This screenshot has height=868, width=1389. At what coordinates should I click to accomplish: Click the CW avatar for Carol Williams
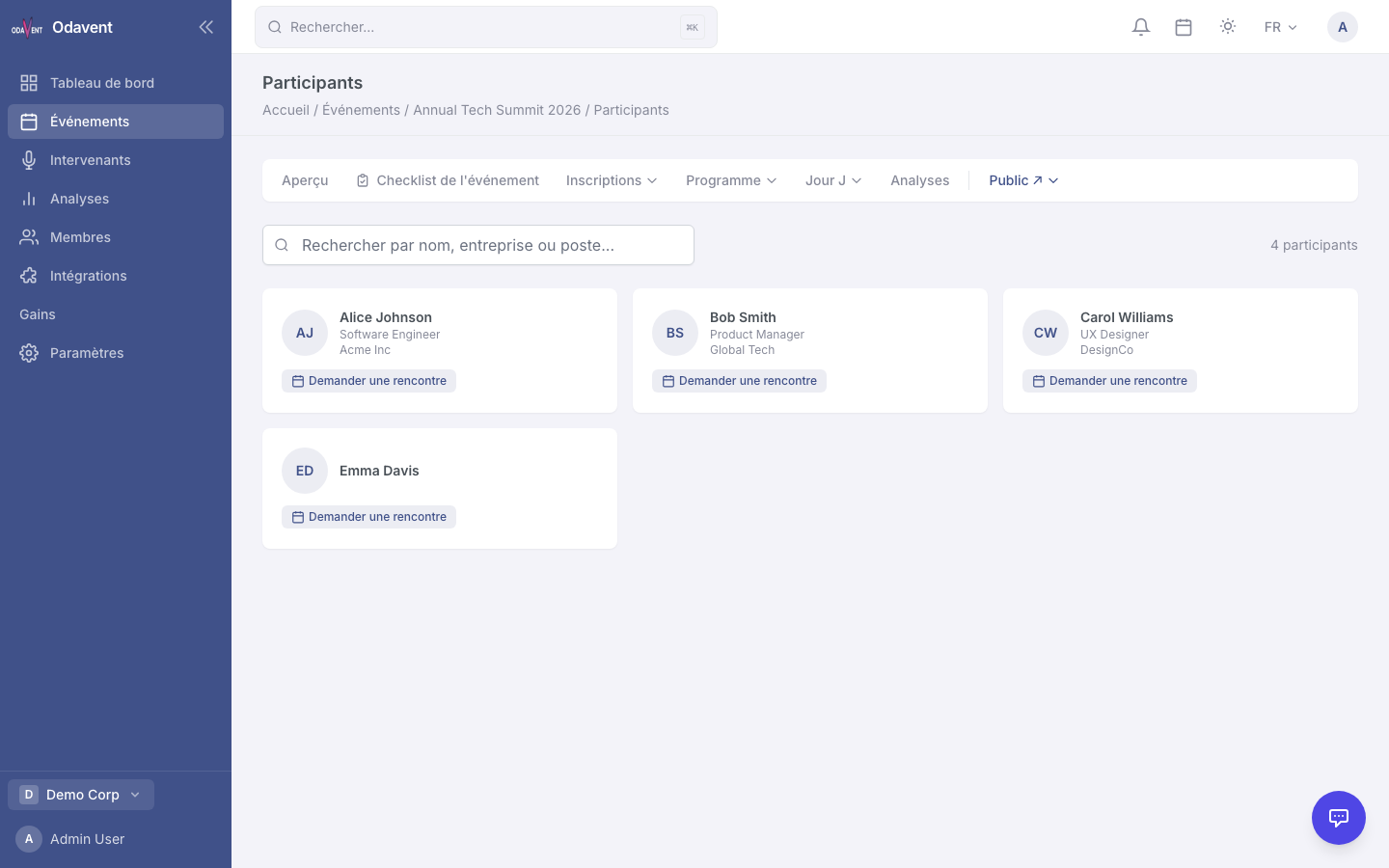click(x=1046, y=333)
